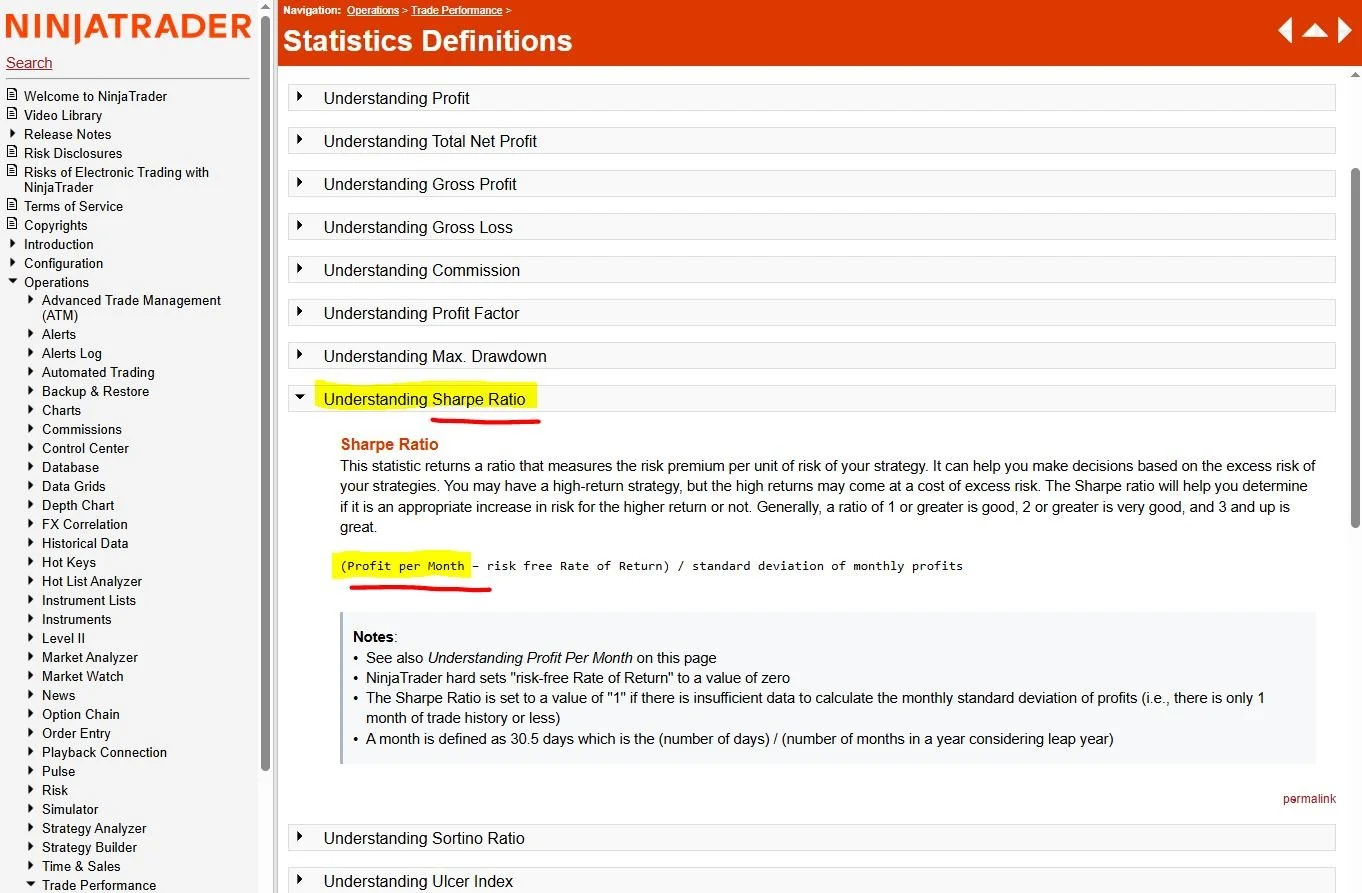Go to previous topic arrow icon
The width and height of the screenshot is (1362, 893).
pyautogui.click(x=1285, y=30)
